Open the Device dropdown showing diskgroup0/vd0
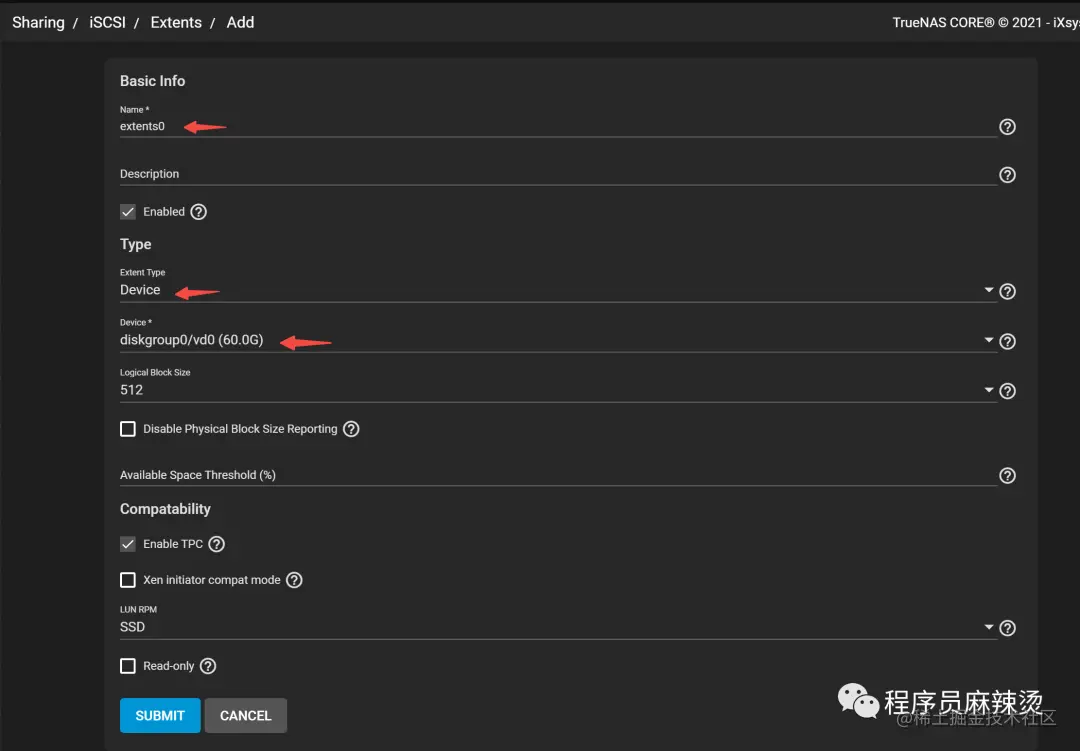 (x=558, y=340)
